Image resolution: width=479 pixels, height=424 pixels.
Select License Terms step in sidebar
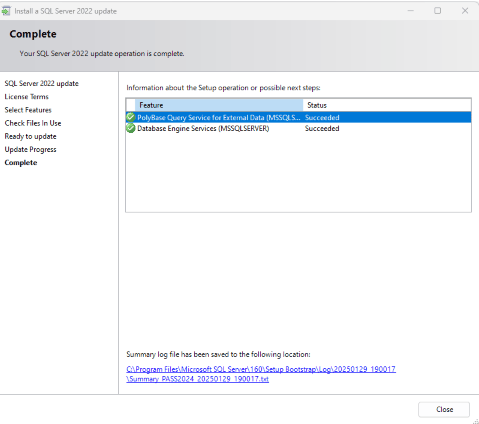tap(27, 97)
